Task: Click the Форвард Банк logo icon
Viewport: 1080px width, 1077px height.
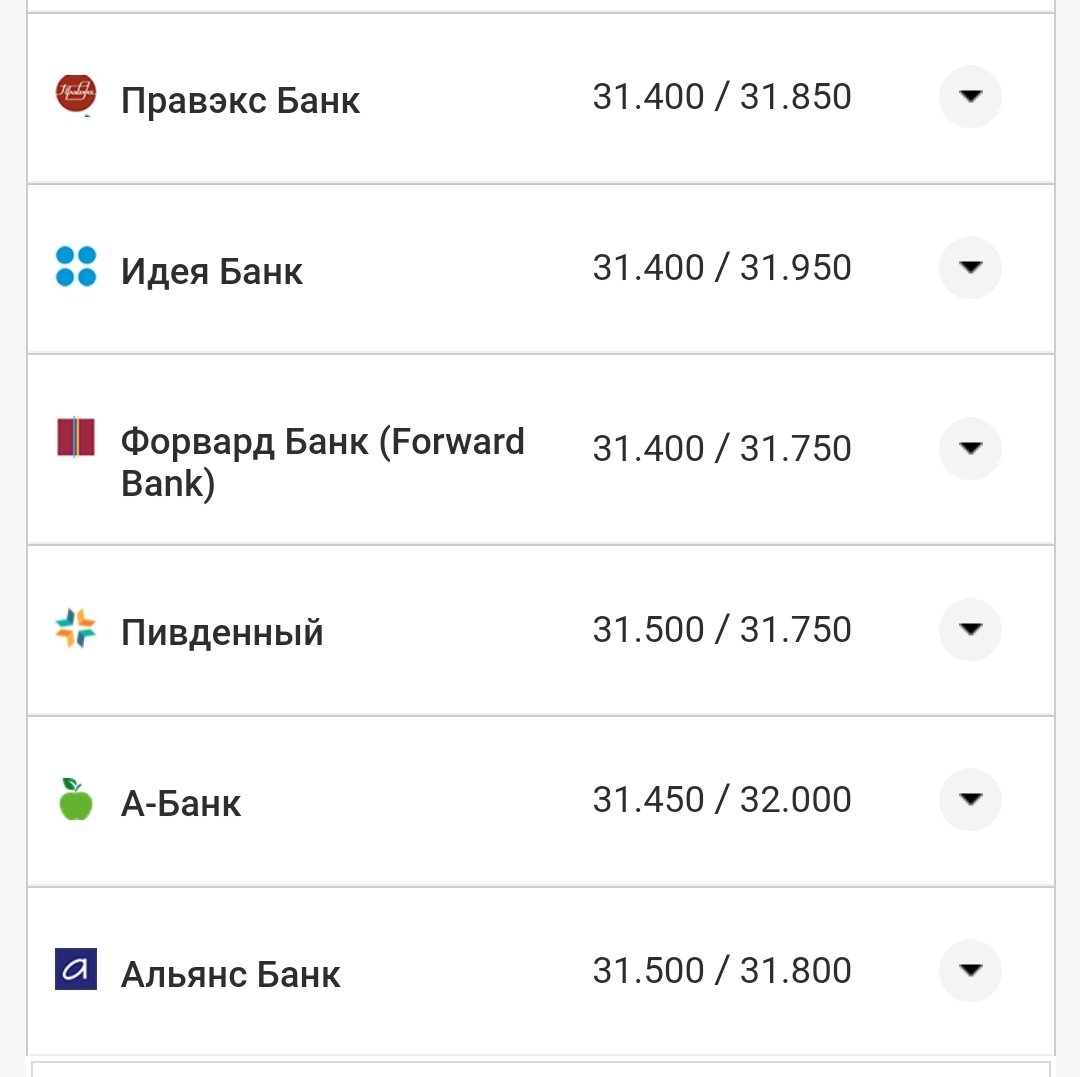Action: coord(76,438)
